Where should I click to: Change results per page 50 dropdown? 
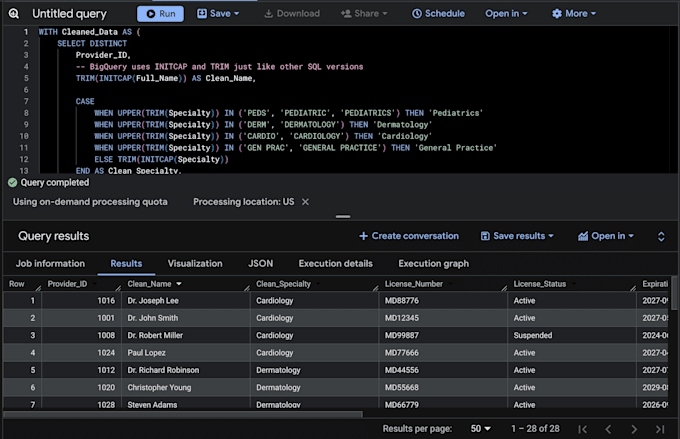click(x=481, y=429)
